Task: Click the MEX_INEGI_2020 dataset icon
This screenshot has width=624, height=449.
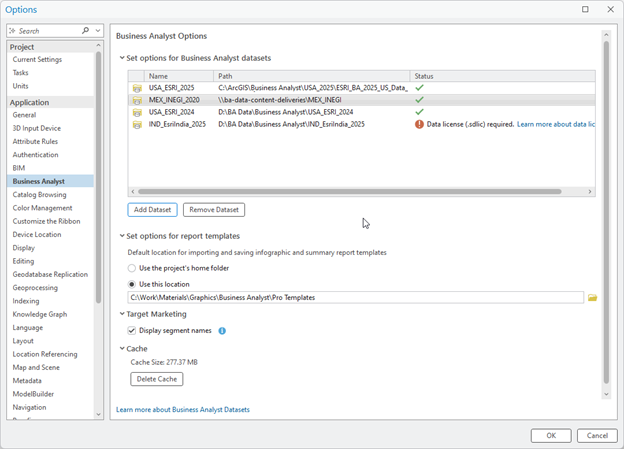Action: (137, 100)
